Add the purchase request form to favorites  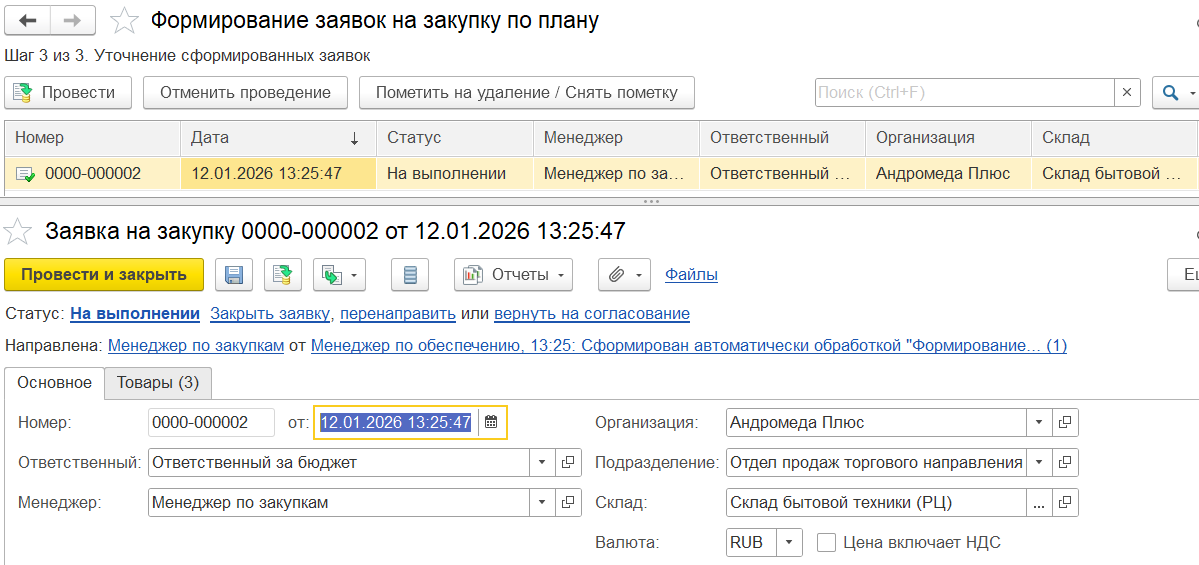[18, 232]
